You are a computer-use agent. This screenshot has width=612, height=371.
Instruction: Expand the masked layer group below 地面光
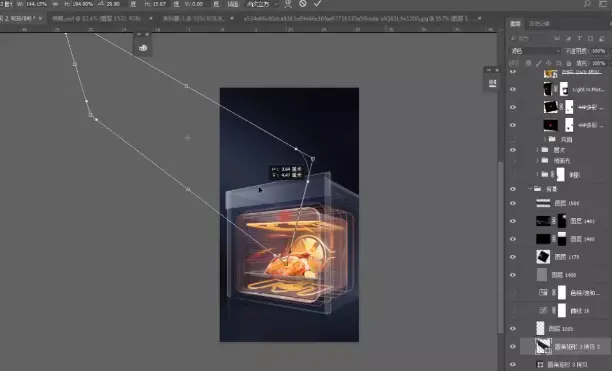pos(537,174)
